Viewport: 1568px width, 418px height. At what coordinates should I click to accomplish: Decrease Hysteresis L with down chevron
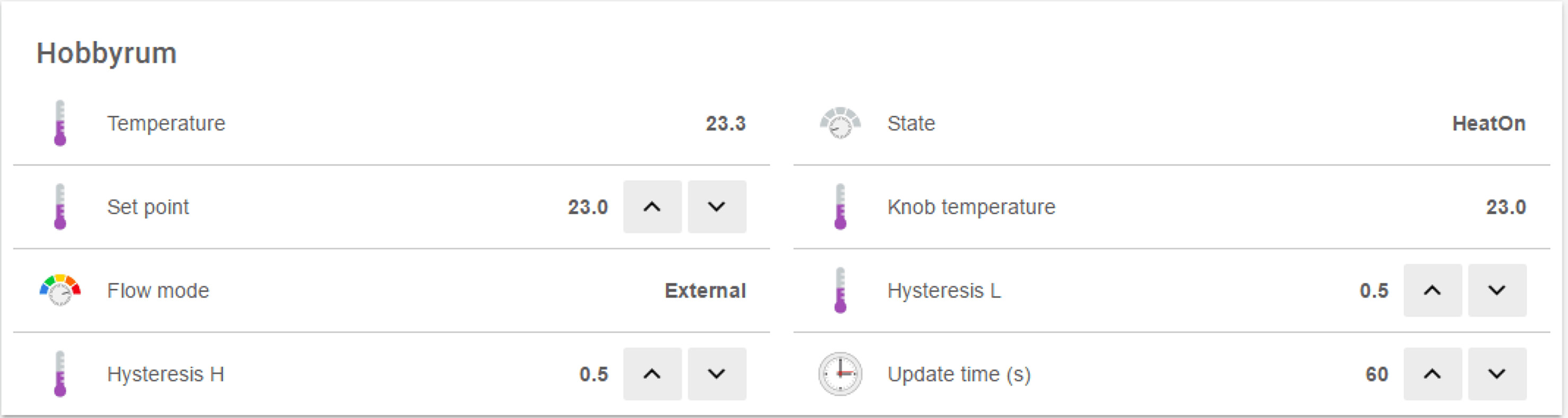pos(1497,290)
